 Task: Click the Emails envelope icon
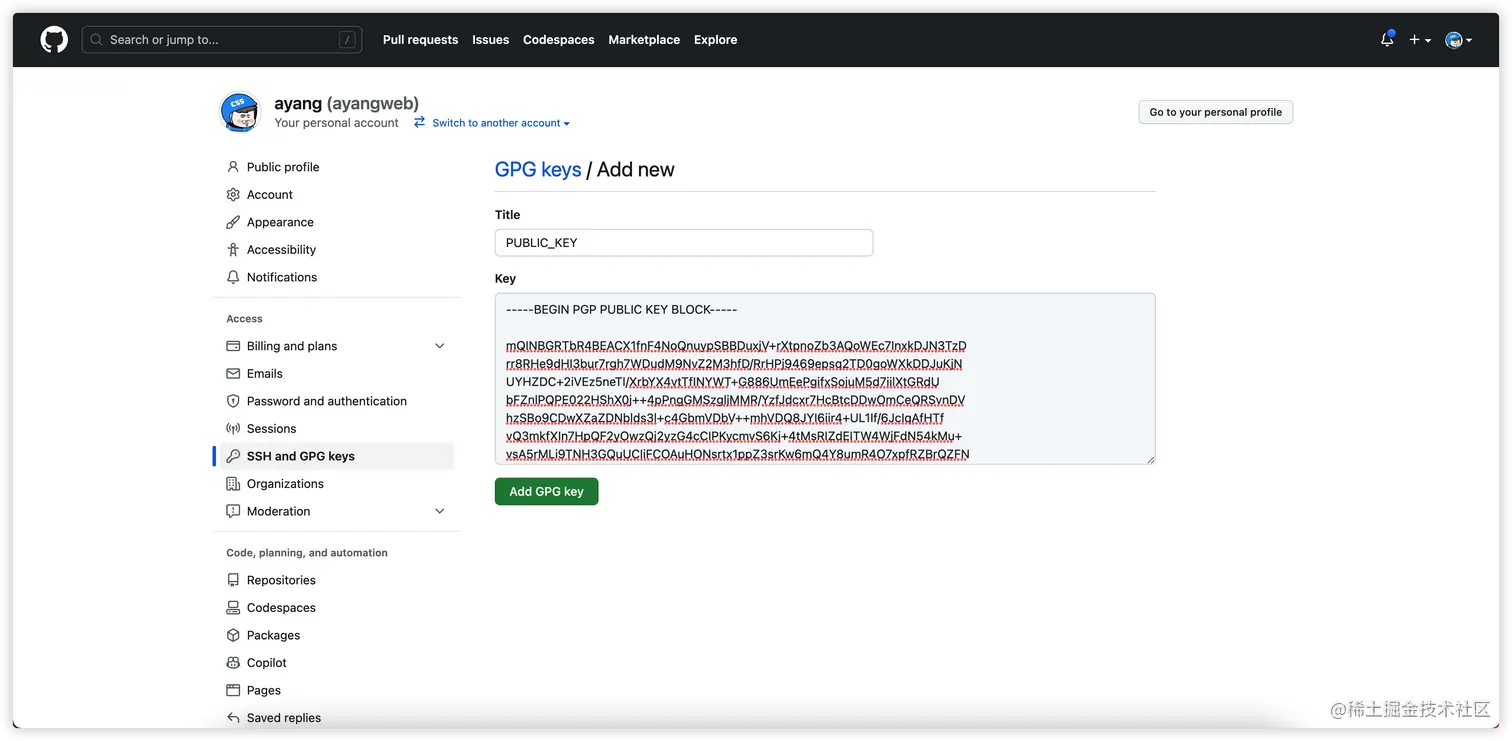tap(233, 374)
